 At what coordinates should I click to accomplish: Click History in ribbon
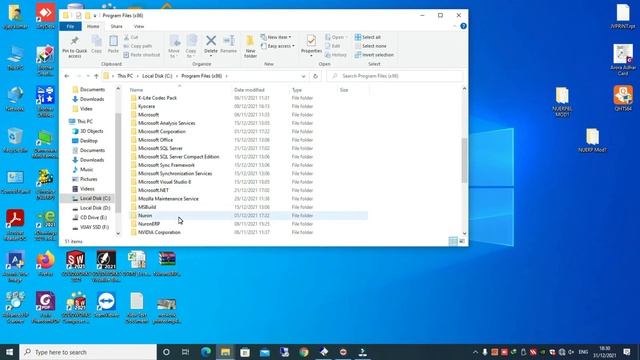point(336,55)
